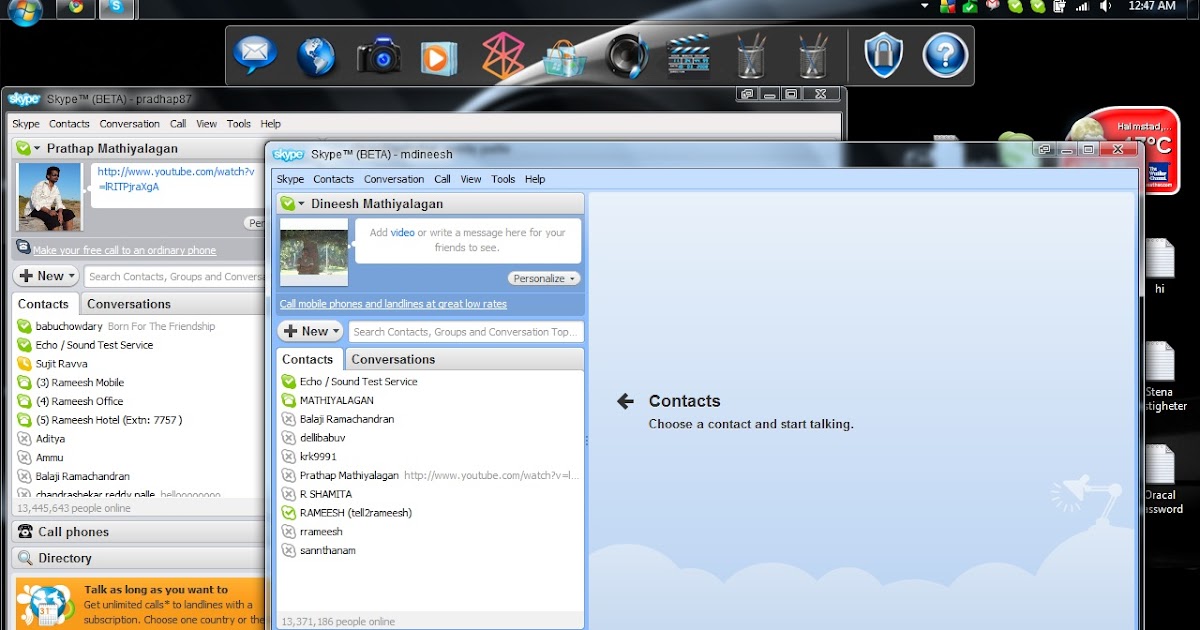Open the orange play media dock icon

[x=439, y=57]
